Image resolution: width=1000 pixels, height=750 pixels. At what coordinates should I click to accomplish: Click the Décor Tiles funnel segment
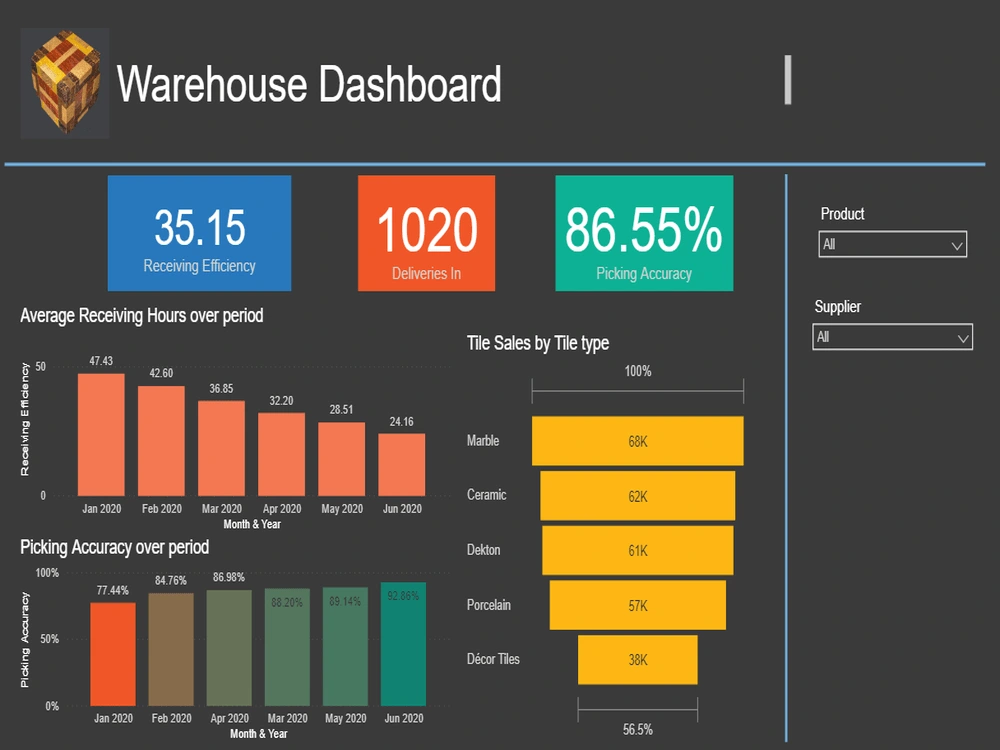[x=636, y=659]
